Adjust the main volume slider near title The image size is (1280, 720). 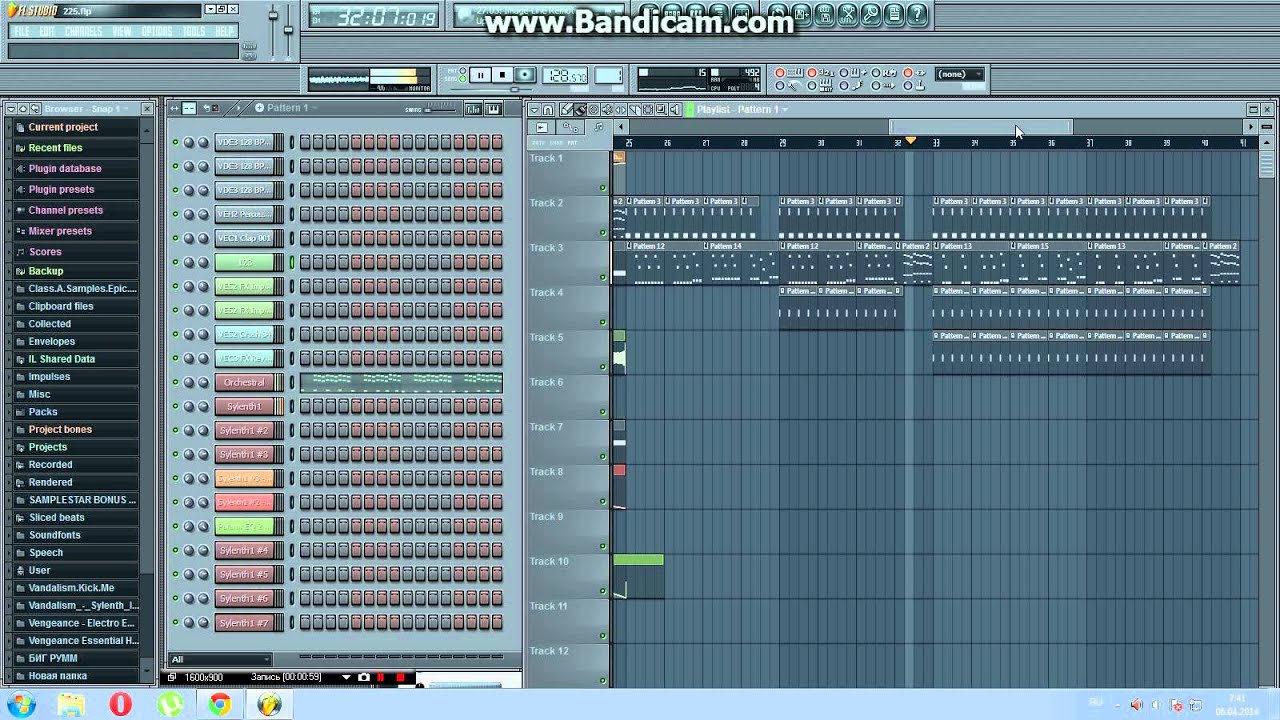click(273, 16)
